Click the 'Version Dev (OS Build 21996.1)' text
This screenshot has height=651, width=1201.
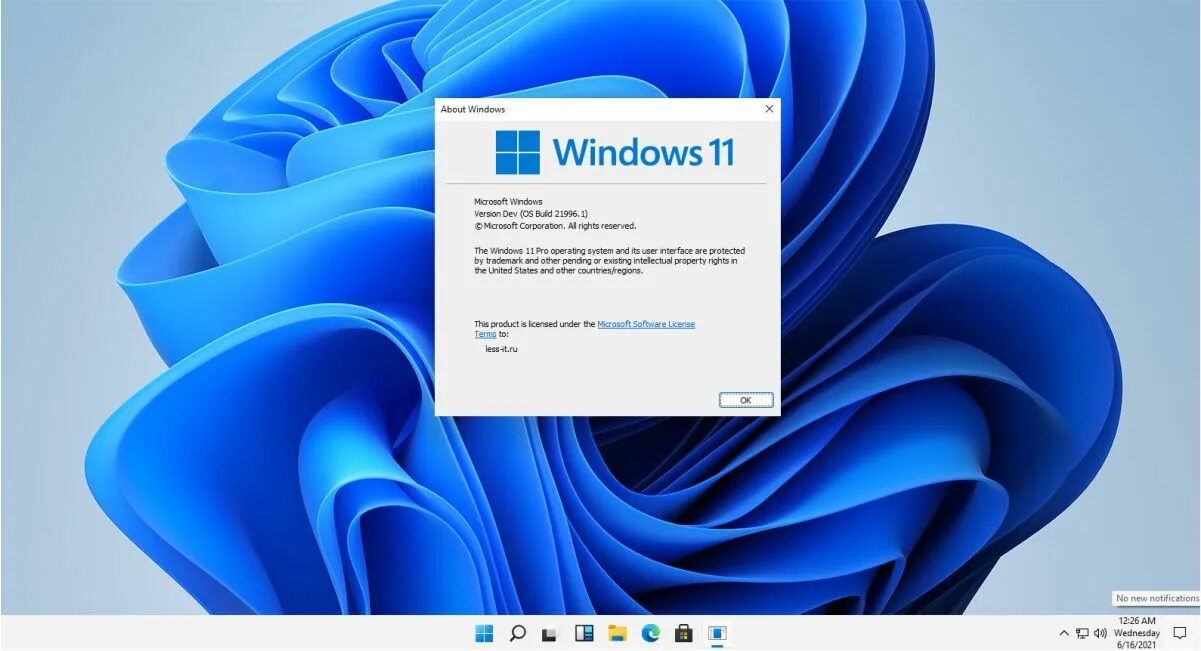click(531, 214)
